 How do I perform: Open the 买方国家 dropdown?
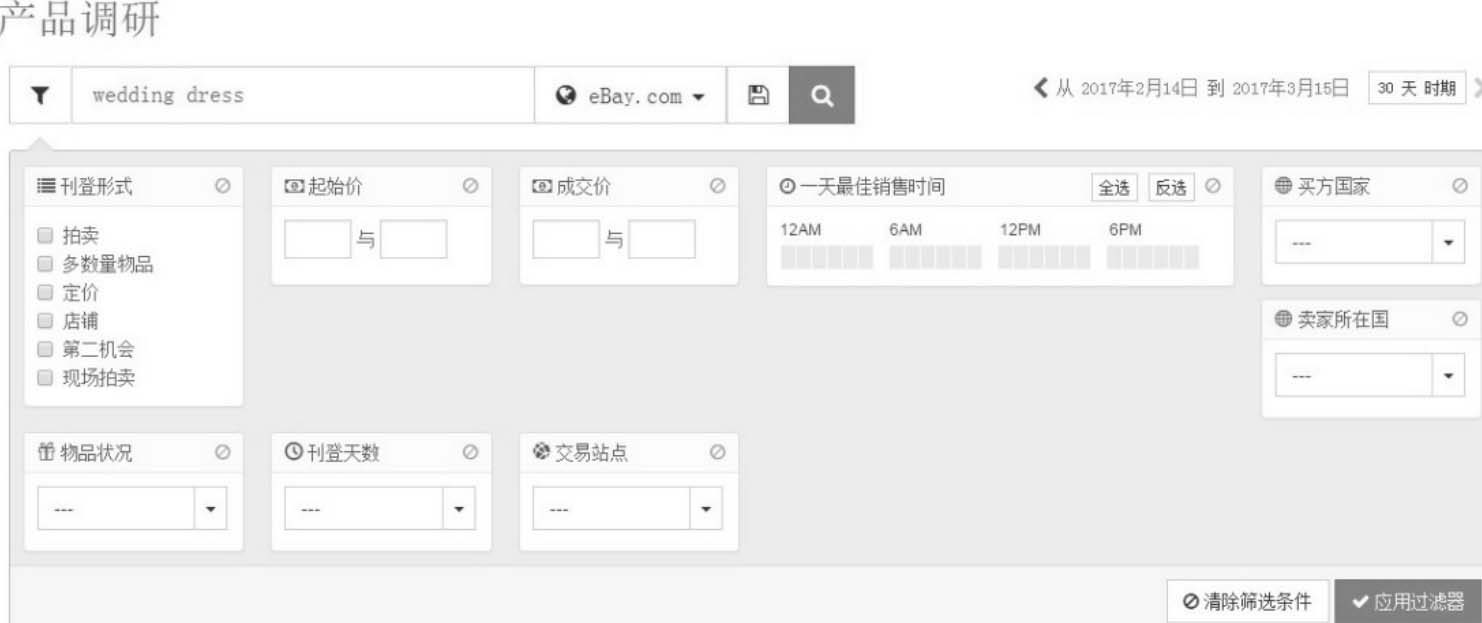[x=1369, y=242]
